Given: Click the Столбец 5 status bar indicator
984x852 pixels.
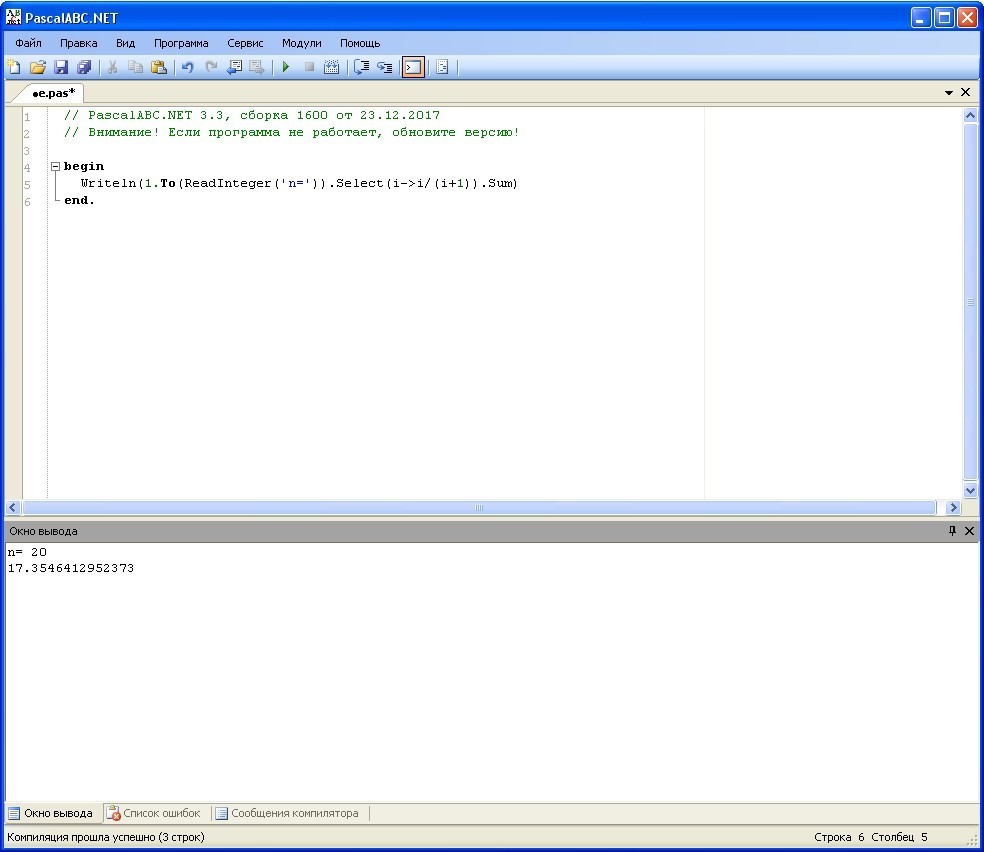Looking at the screenshot, I should click(899, 837).
